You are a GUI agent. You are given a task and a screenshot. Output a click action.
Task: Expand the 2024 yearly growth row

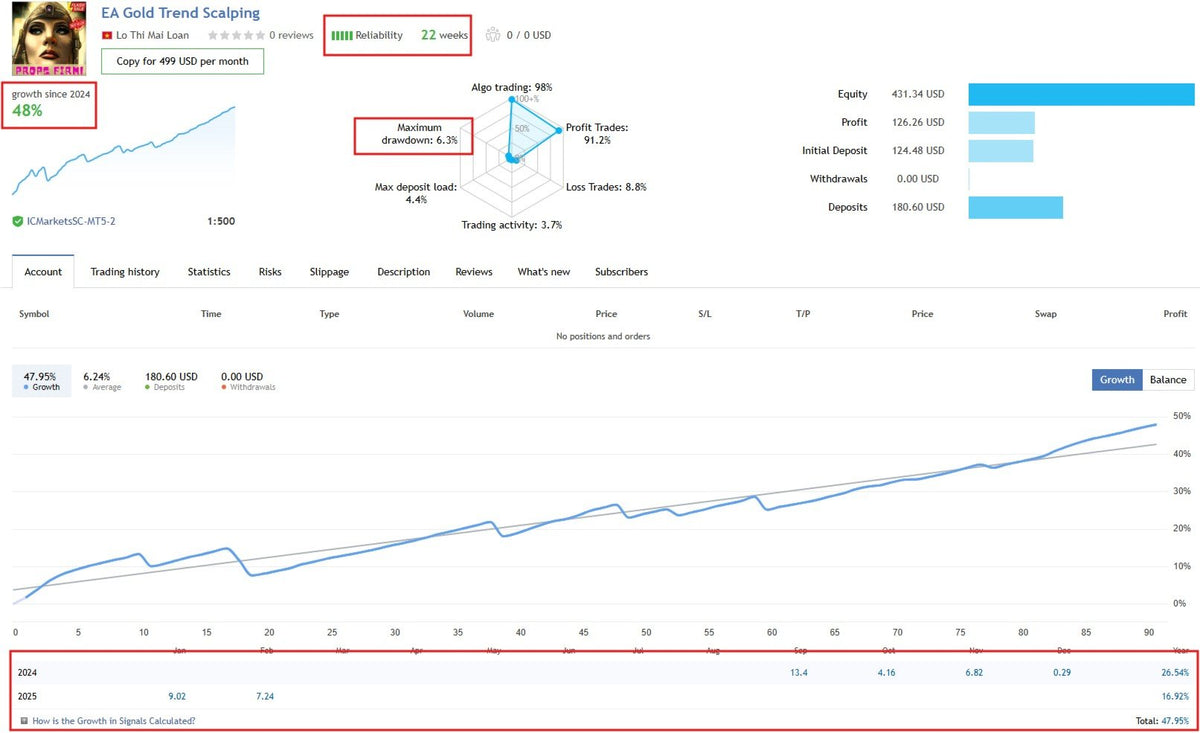tap(27, 672)
